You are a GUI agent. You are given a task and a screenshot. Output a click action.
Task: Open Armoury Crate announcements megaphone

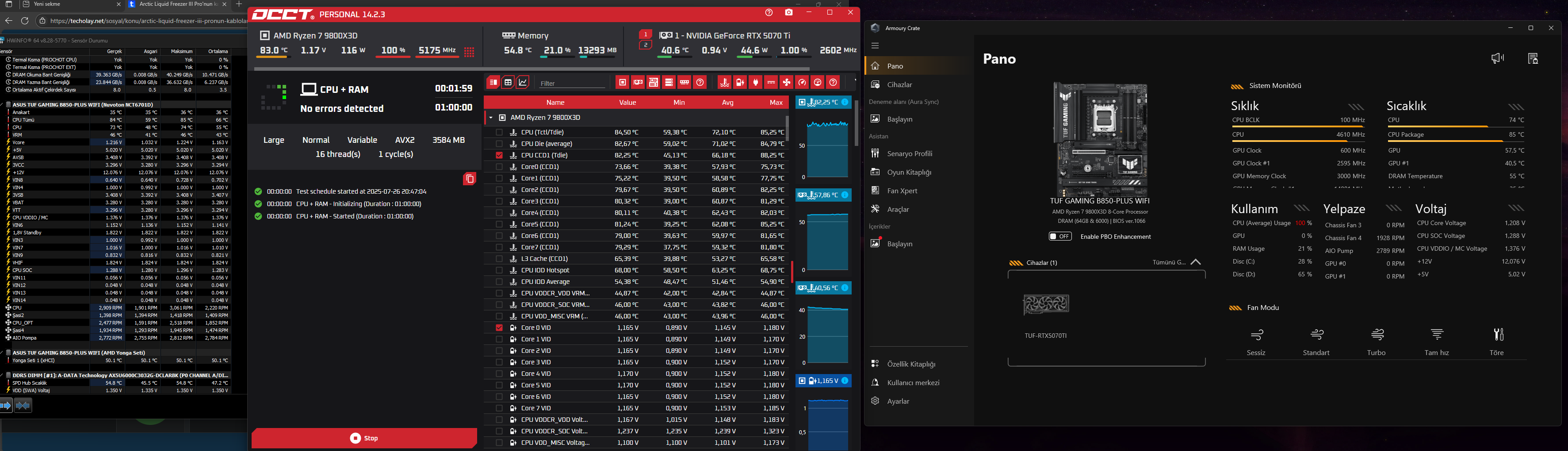1498,58
